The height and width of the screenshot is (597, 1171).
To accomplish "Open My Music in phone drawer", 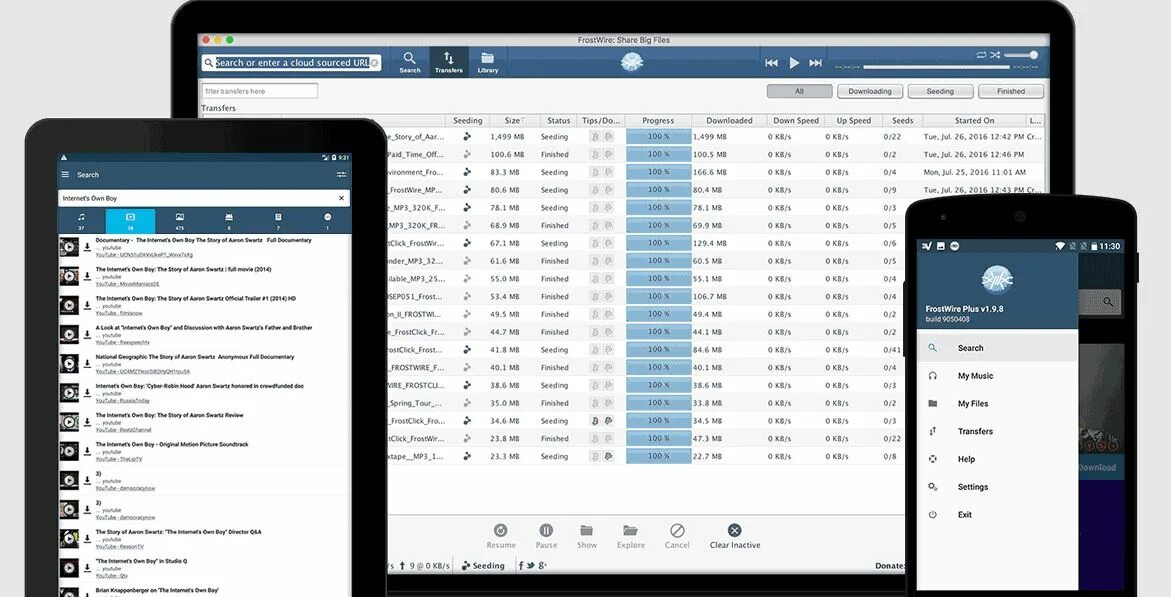I will (996, 376).
